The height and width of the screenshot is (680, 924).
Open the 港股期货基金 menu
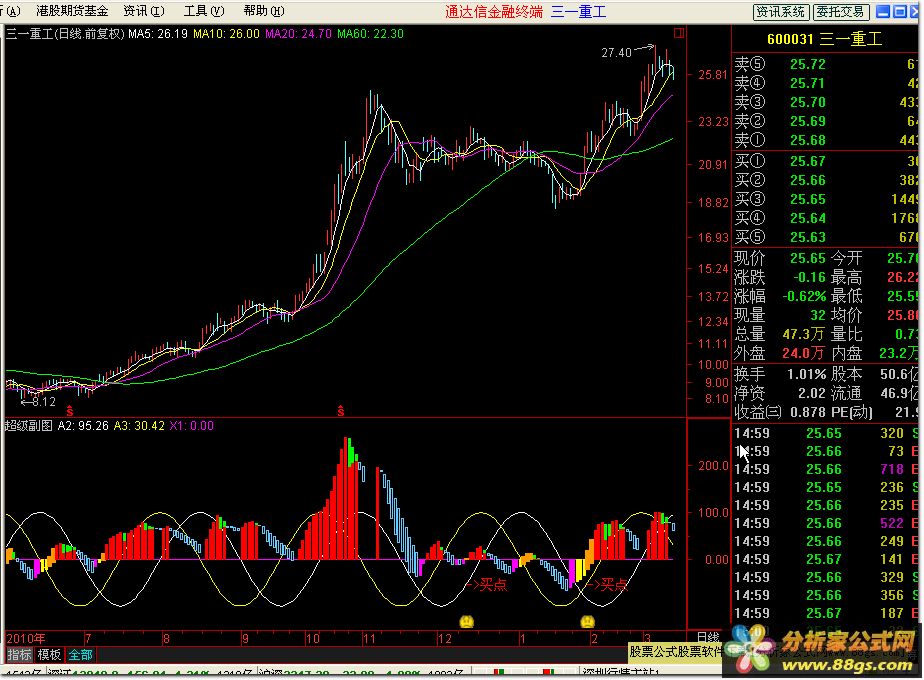click(72, 11)
